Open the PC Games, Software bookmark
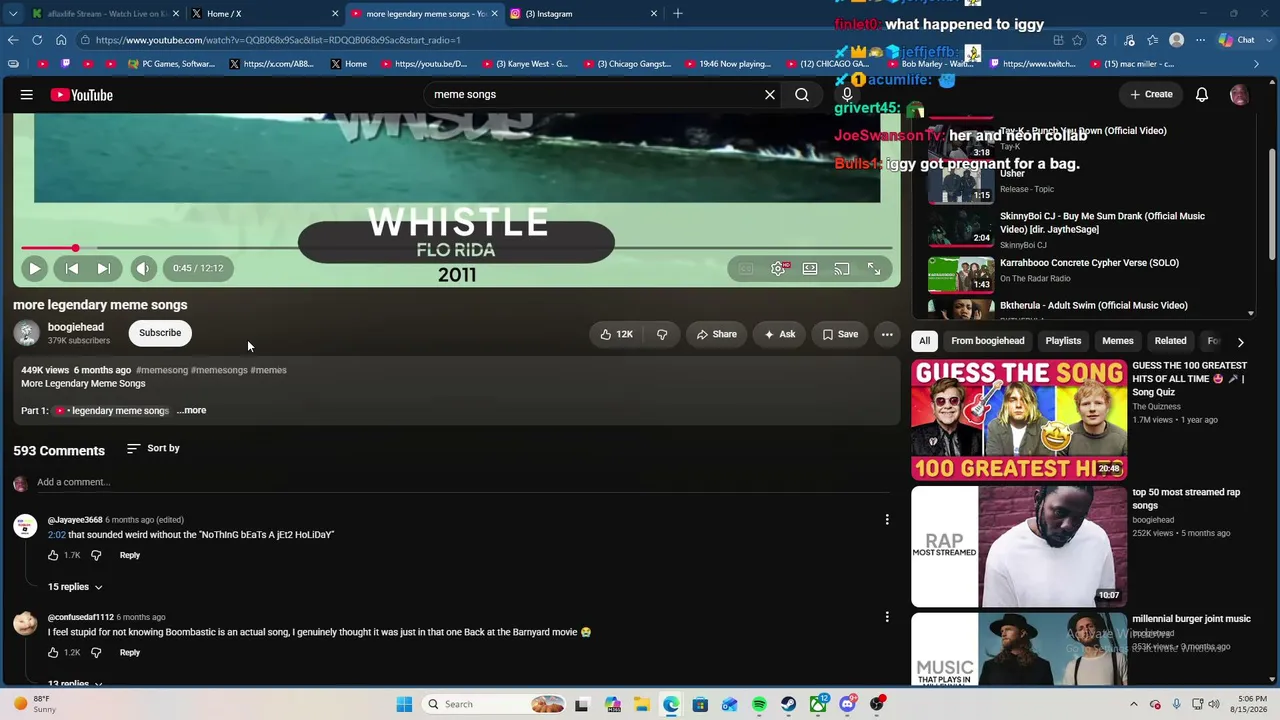The height and width of the screenshot is (720, 1280). pos(172,64)
